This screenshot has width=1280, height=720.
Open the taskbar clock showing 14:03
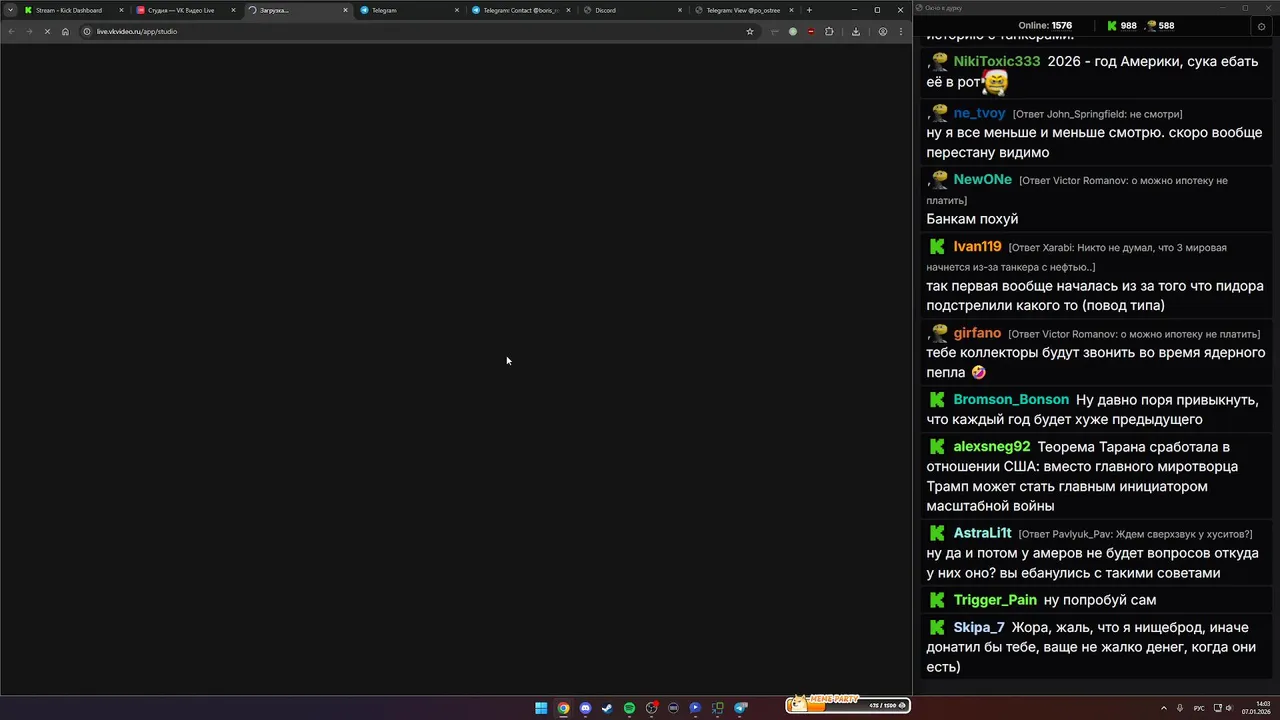coord(1256,708)
